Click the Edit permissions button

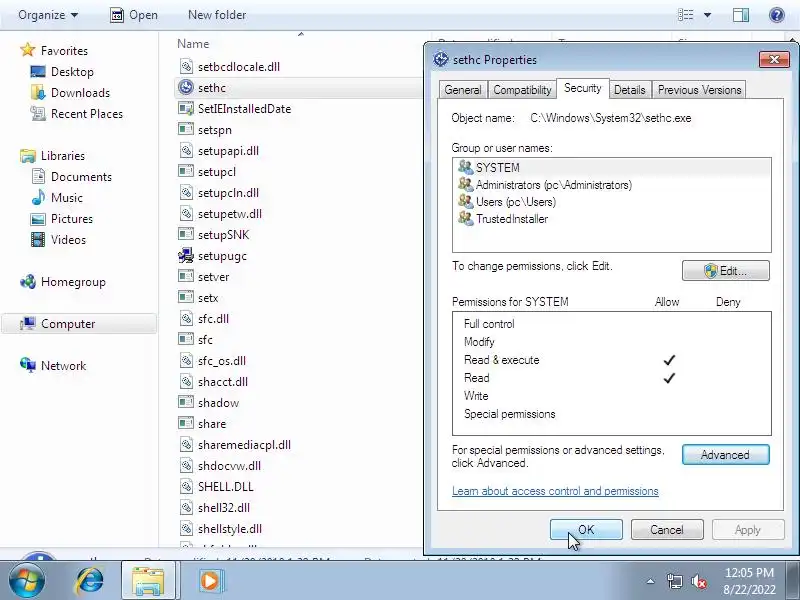726,270
